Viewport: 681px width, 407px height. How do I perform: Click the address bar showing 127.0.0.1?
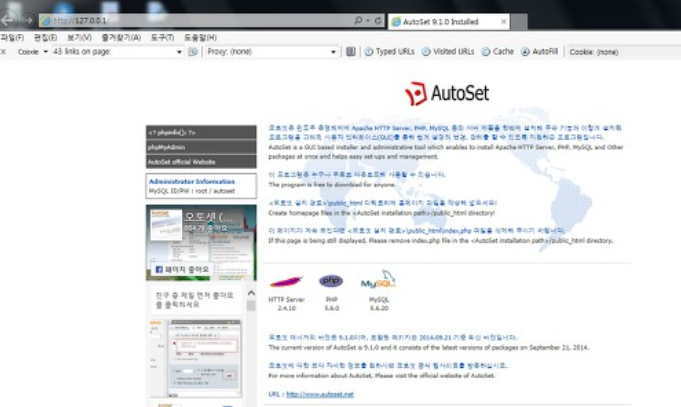click(x=195, y=20)
